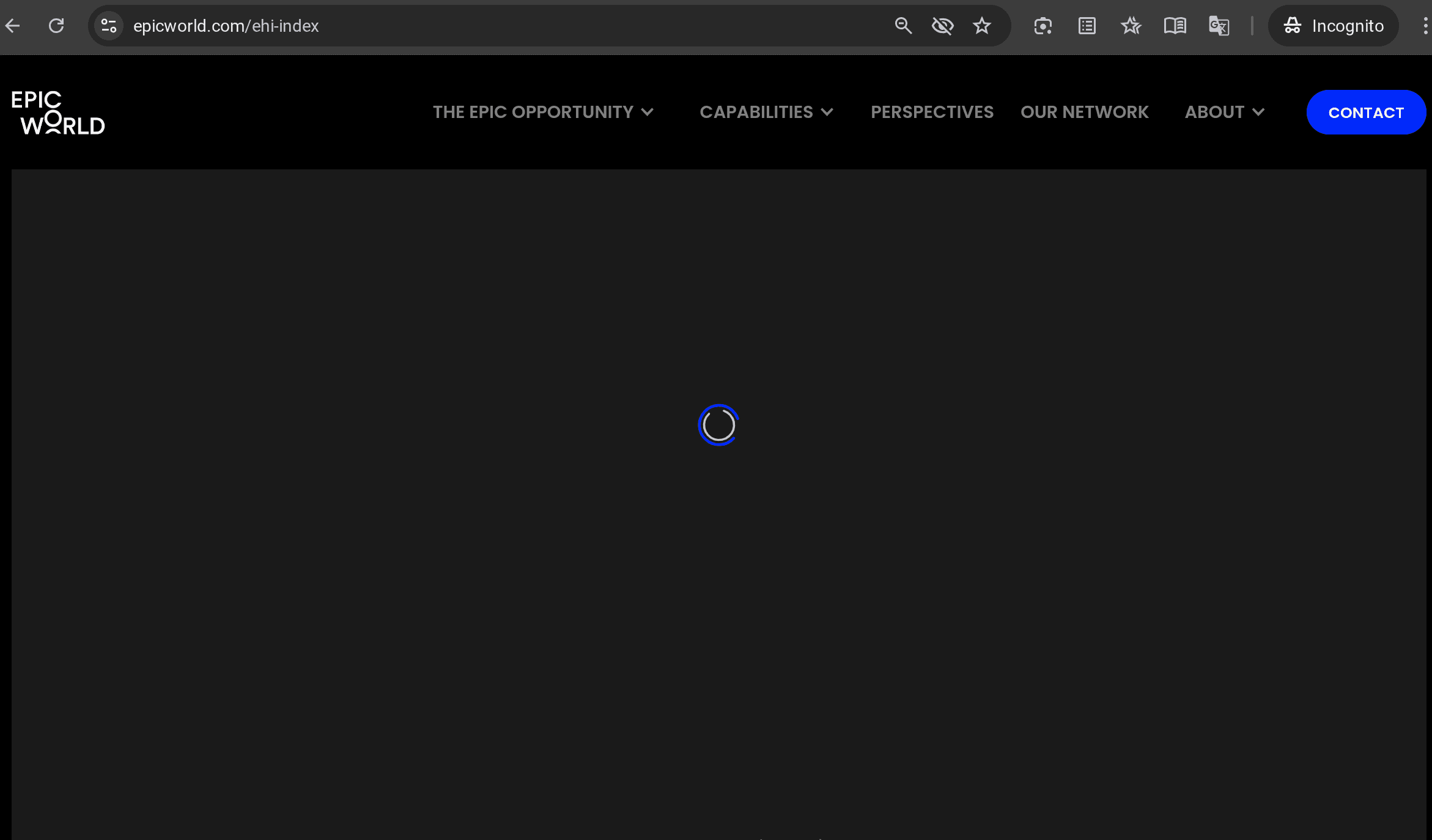Open the reading mode book icon
The height and width of the screenshot is (840, 1432).
pyautogui.click(x=1175, y=26)
